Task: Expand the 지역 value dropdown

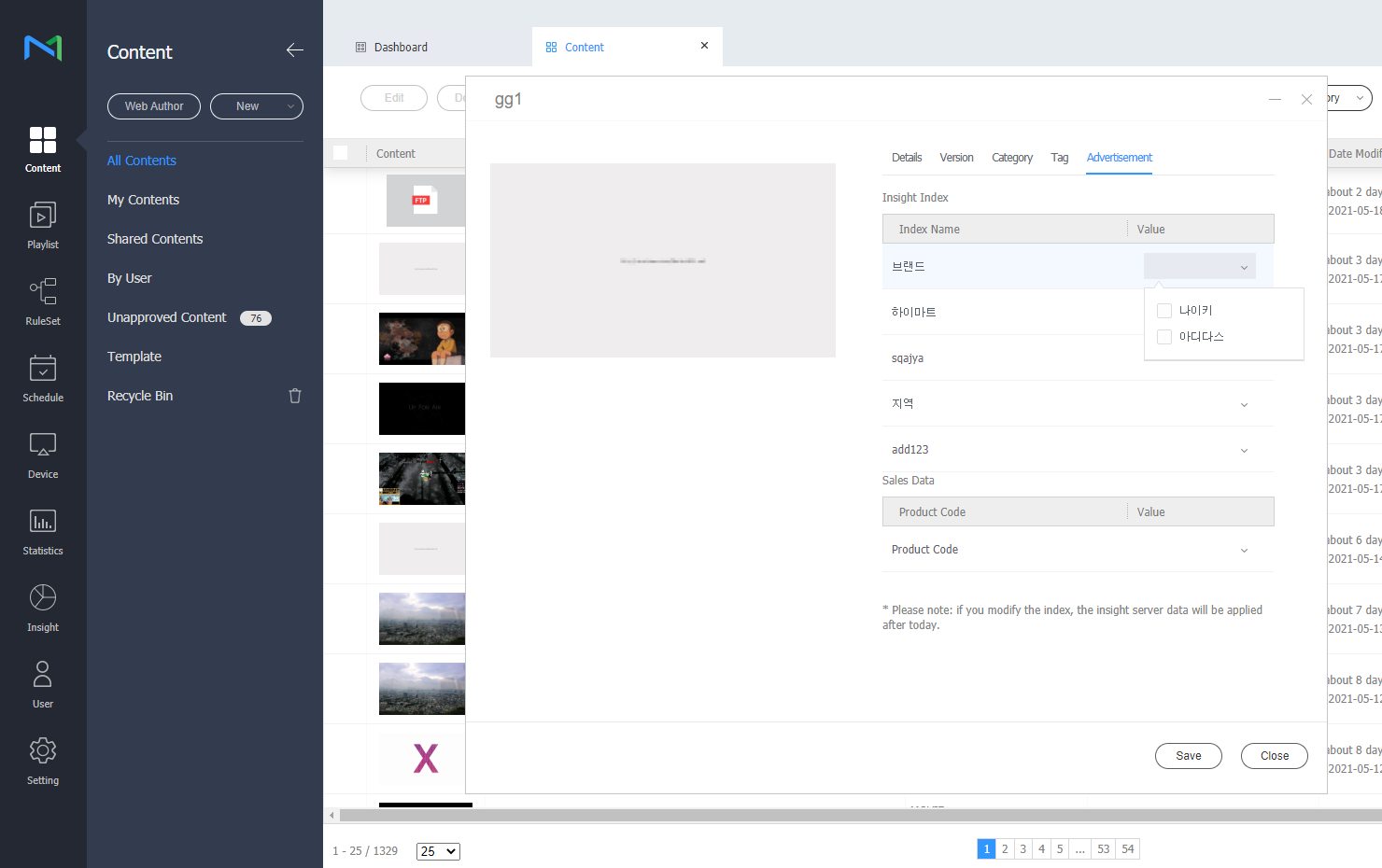Action: click(1244, 404)
